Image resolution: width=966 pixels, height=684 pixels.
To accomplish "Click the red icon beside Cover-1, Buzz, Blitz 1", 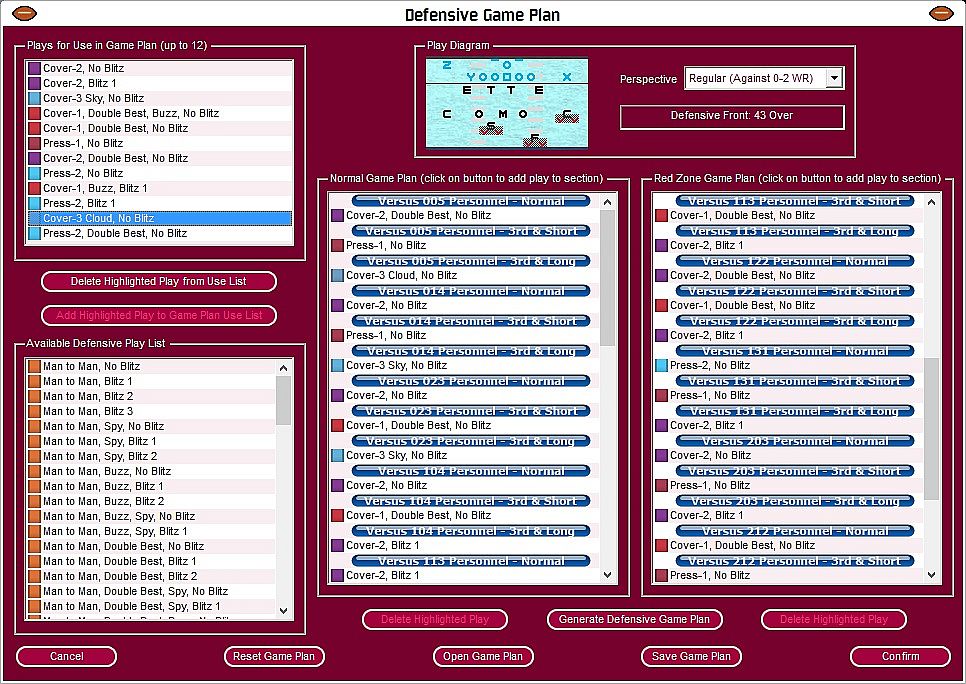I will [34, 188].
